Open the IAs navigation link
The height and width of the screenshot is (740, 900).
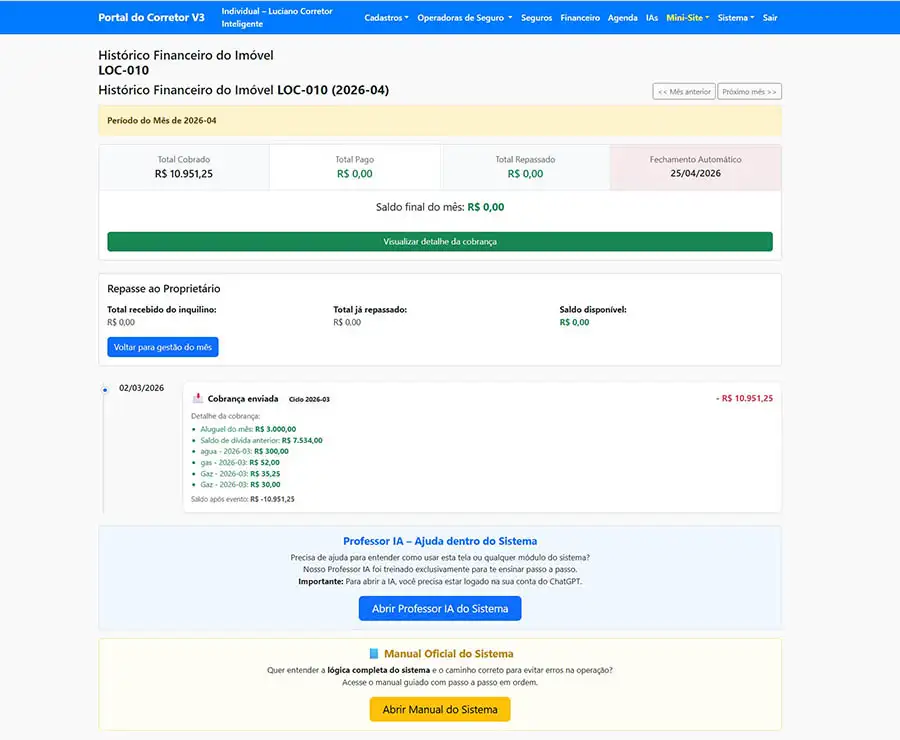[652, 18]
